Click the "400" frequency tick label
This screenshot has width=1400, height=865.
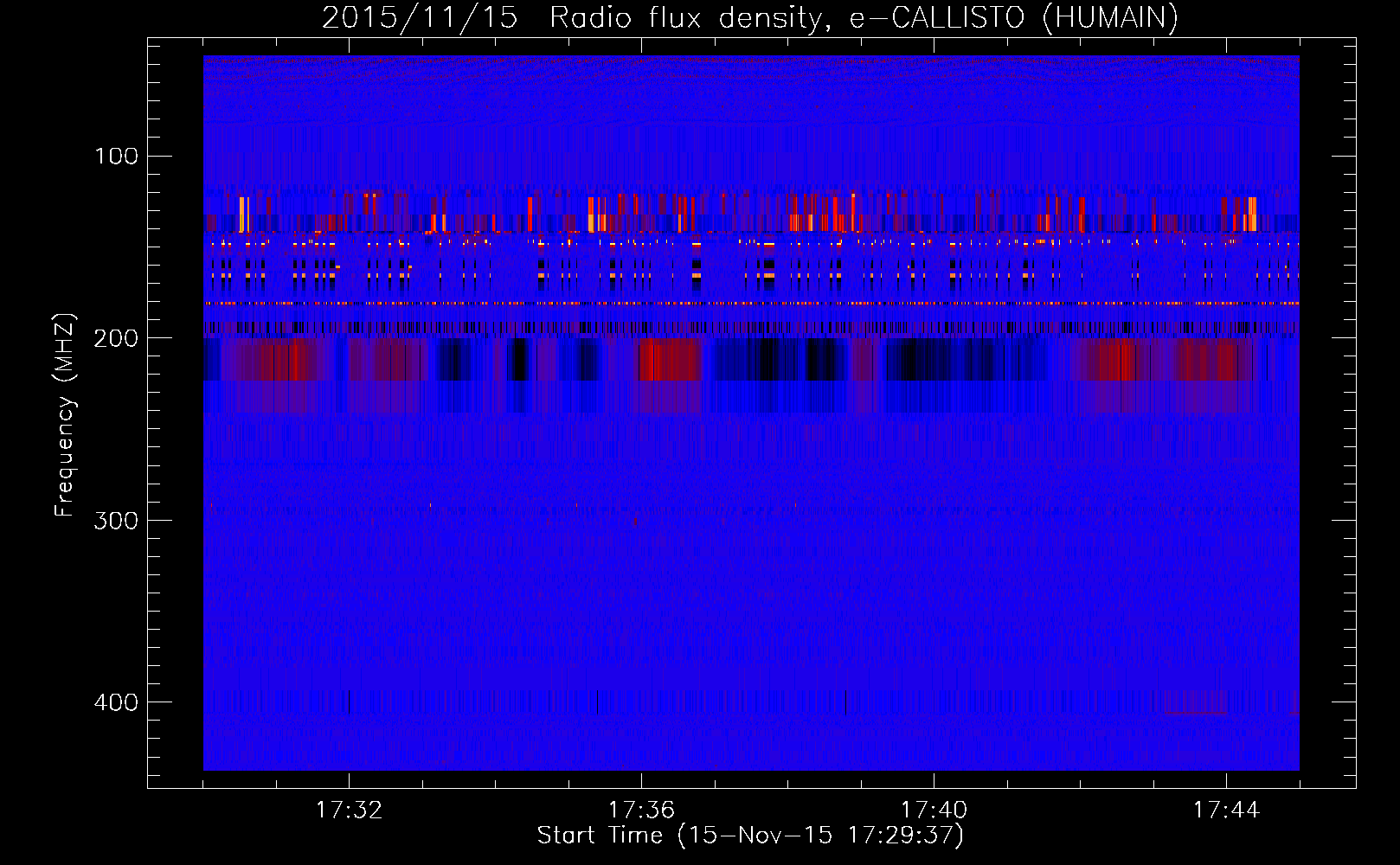[x=116, y=702]
